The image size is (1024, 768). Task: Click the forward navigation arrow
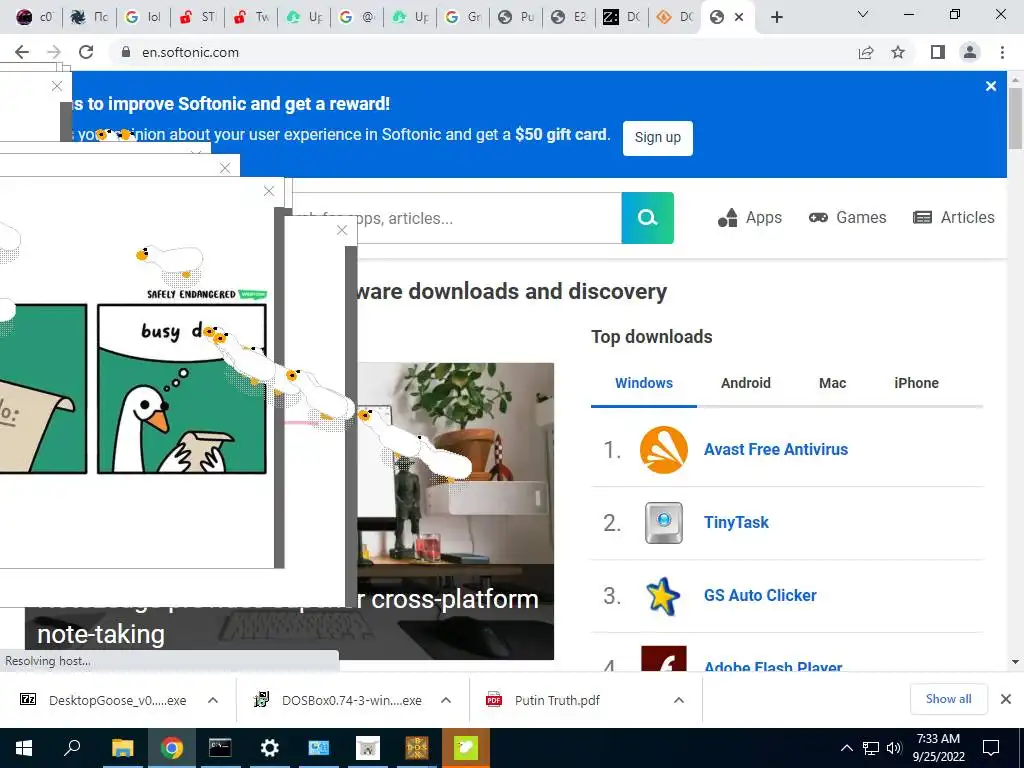54,52
